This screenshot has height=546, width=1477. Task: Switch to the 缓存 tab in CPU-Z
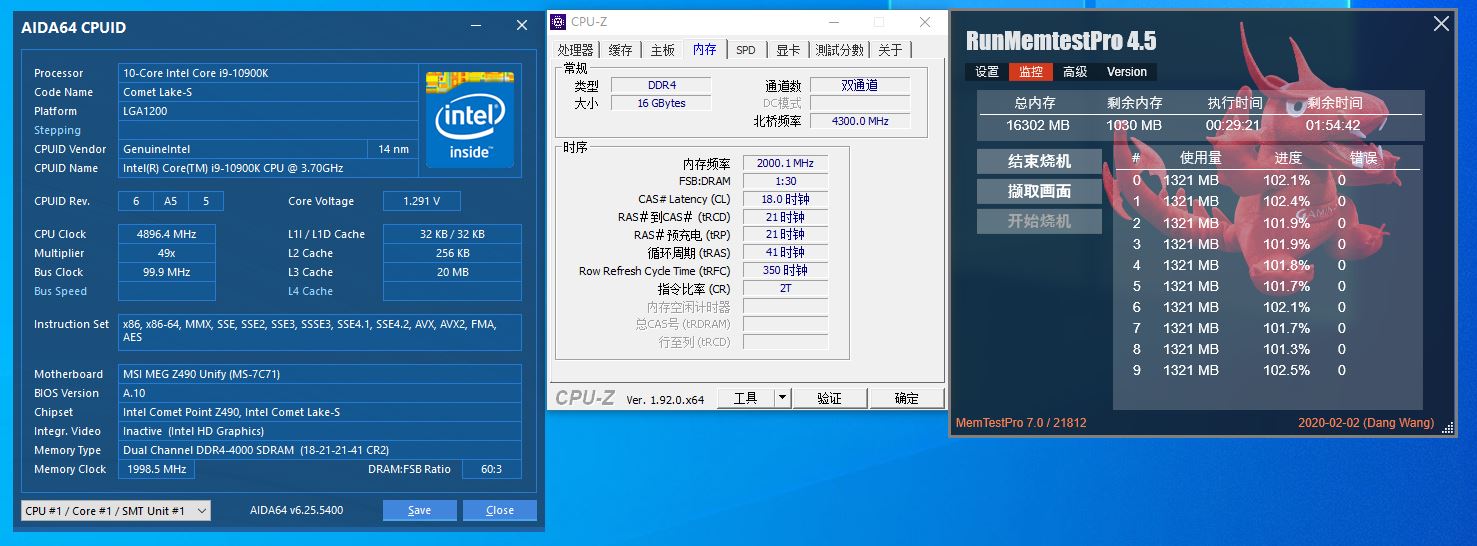pyautogui.click(x=621, y=50)
